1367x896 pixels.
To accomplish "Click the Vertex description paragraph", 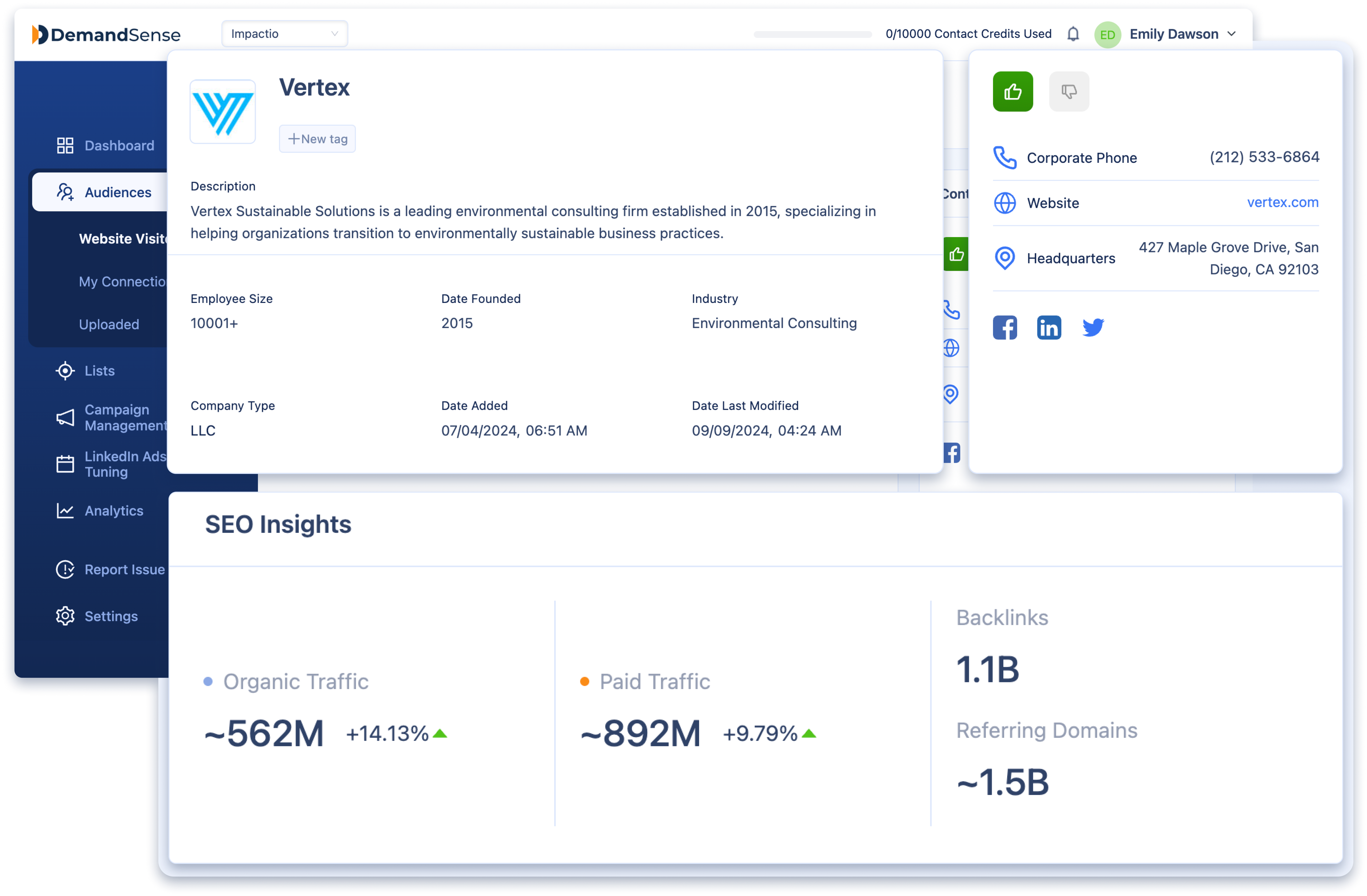I will [533, 222].
